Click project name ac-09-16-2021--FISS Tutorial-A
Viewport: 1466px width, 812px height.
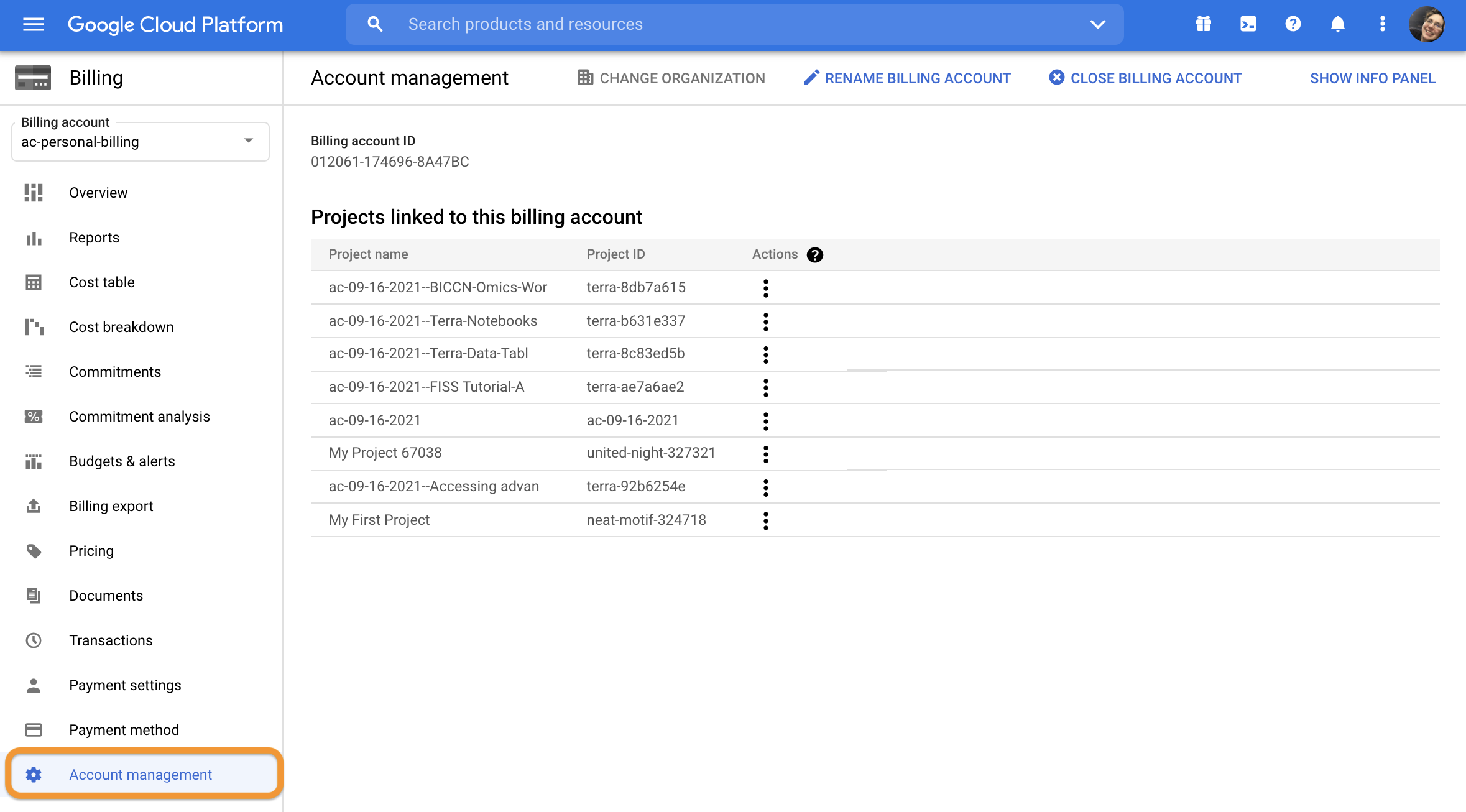pos(426,387)
